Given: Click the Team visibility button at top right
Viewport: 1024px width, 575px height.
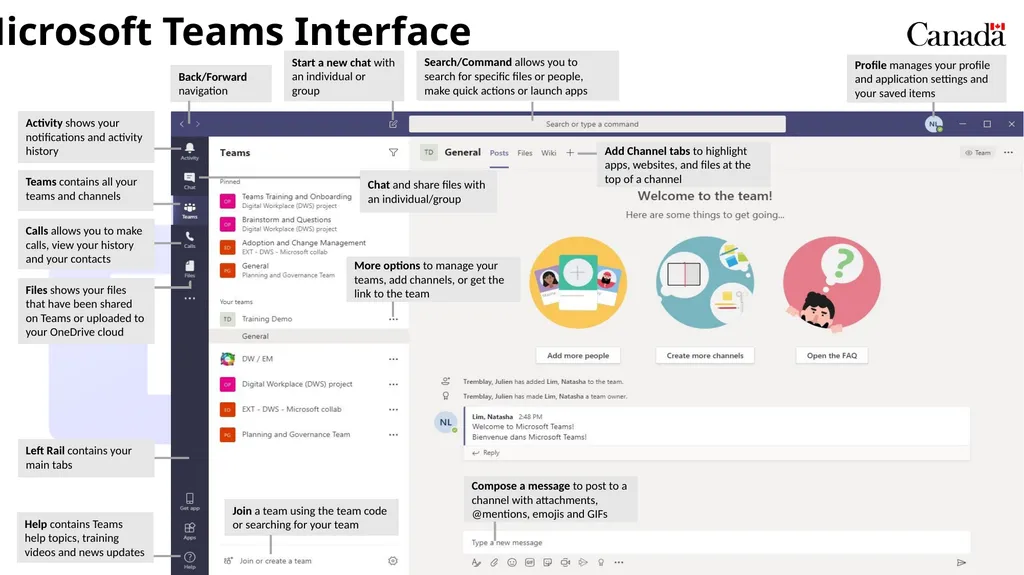Looking at the screenshot, I should point(978,152).
